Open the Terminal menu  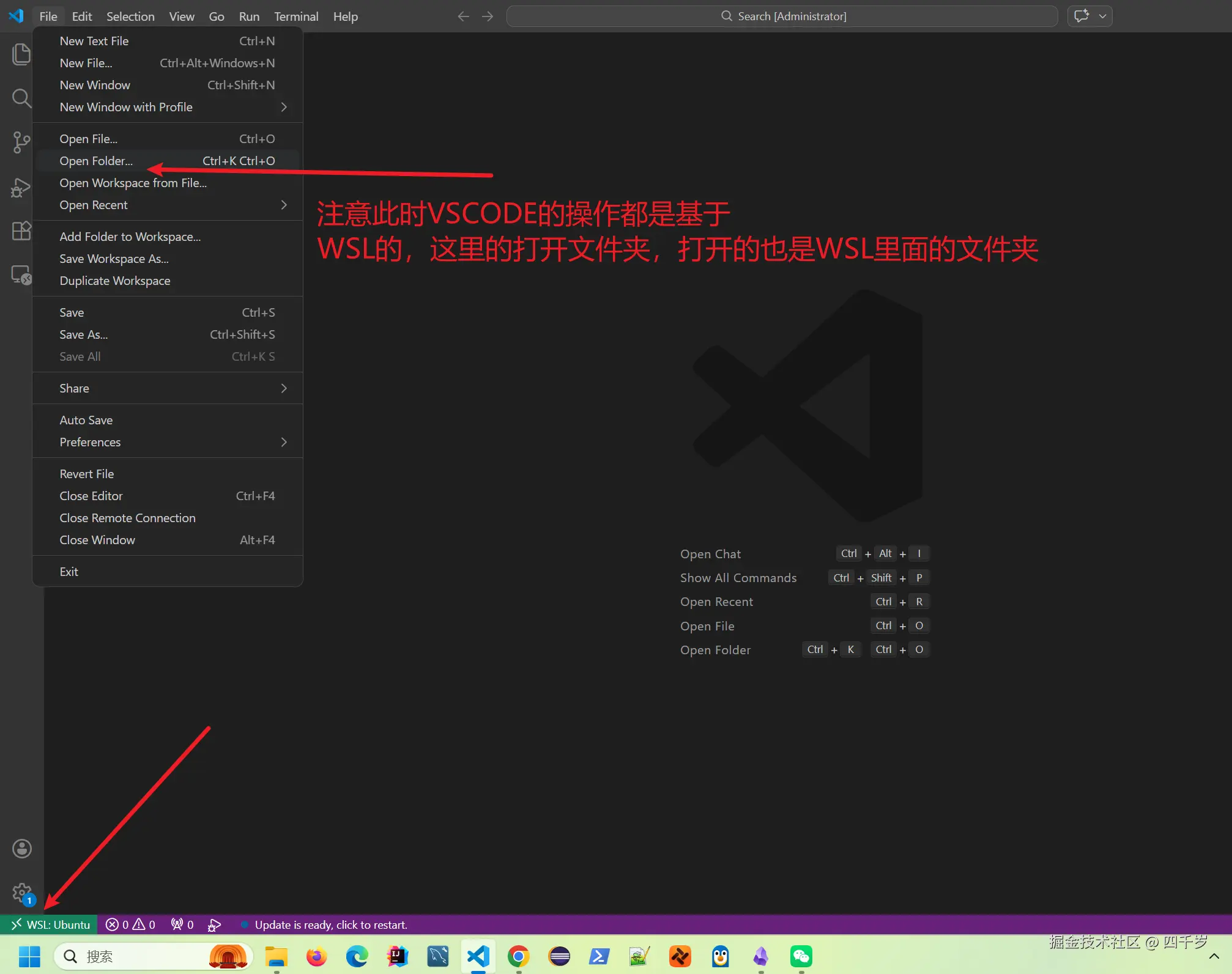[295, 17]
